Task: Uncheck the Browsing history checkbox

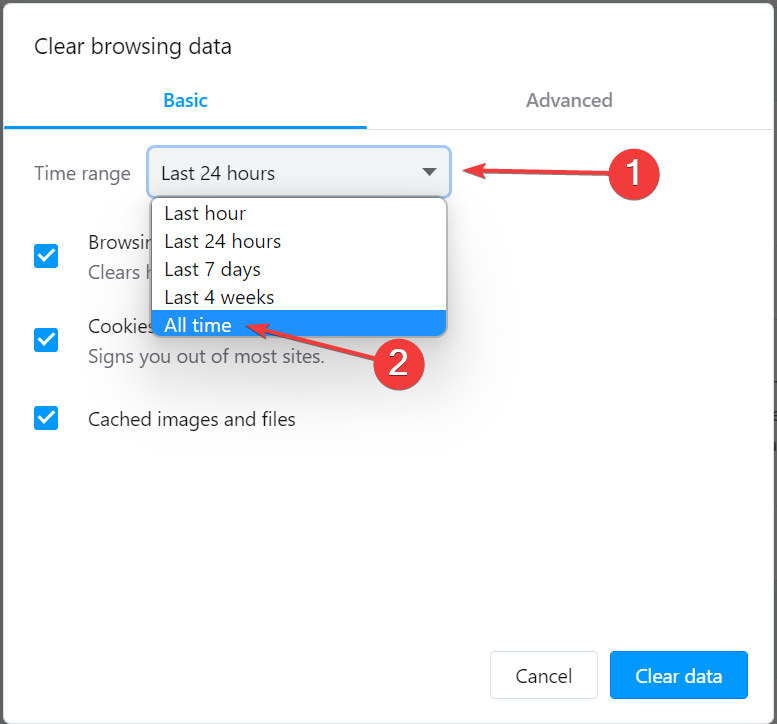Action: click(46, 256)
